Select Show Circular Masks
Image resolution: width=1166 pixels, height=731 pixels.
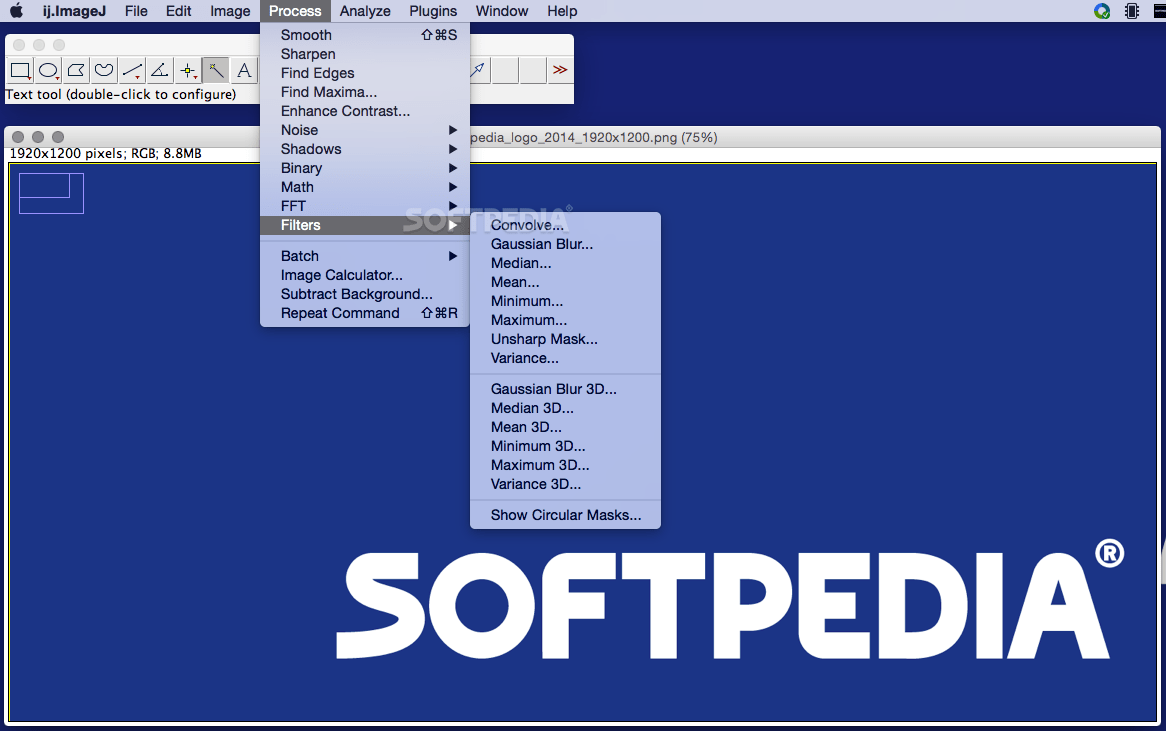coord(565,515)
